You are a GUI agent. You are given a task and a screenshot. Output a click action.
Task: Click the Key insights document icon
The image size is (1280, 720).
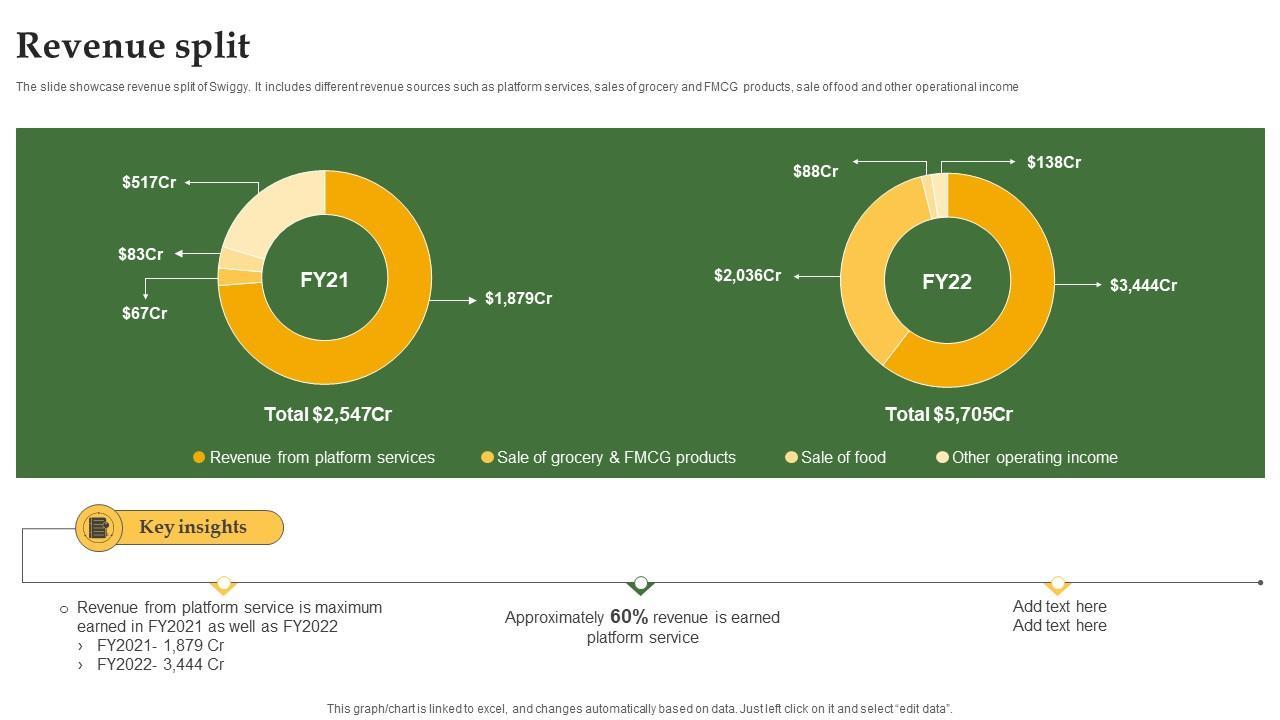(98, 527)
